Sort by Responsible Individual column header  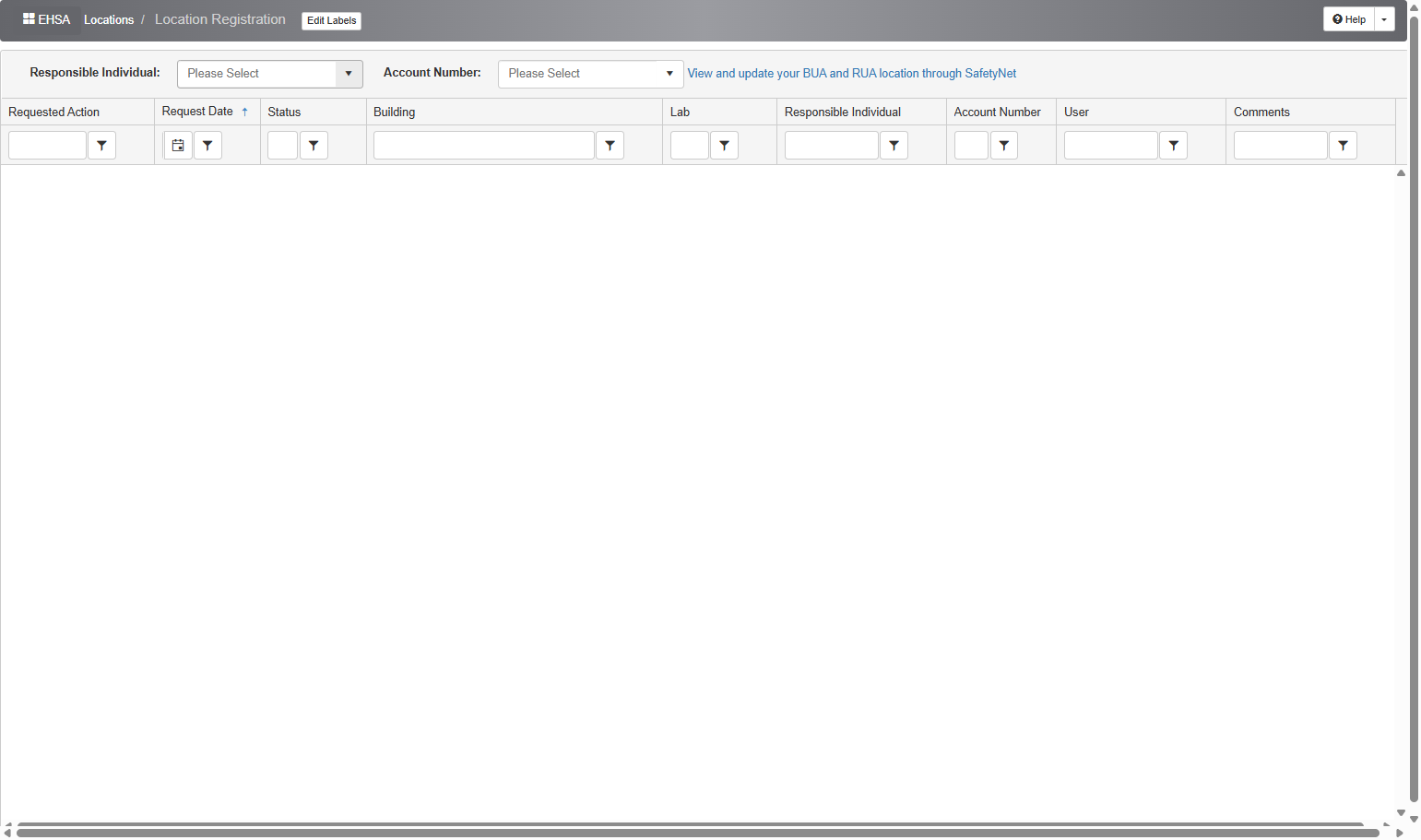coord(843,112)
